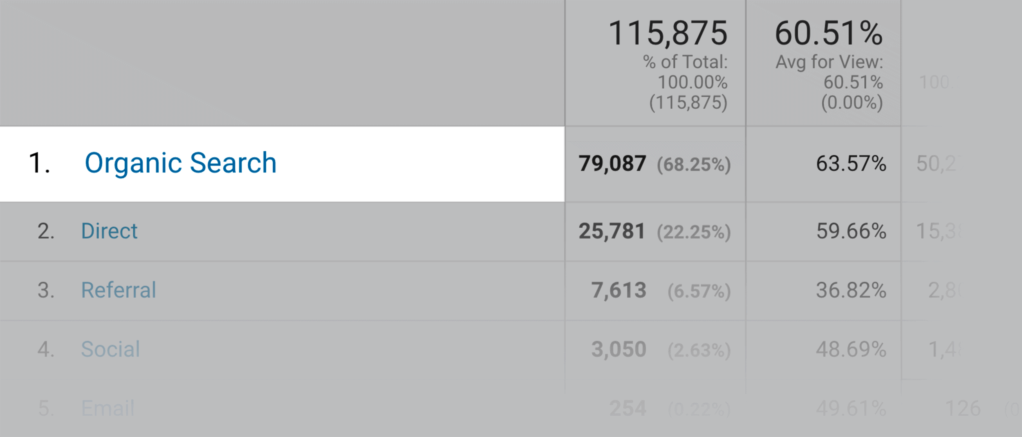The width and height of the screenshot is (1022, 437).
Task: Click the 22.25% share for Direct
Action: 693,232
